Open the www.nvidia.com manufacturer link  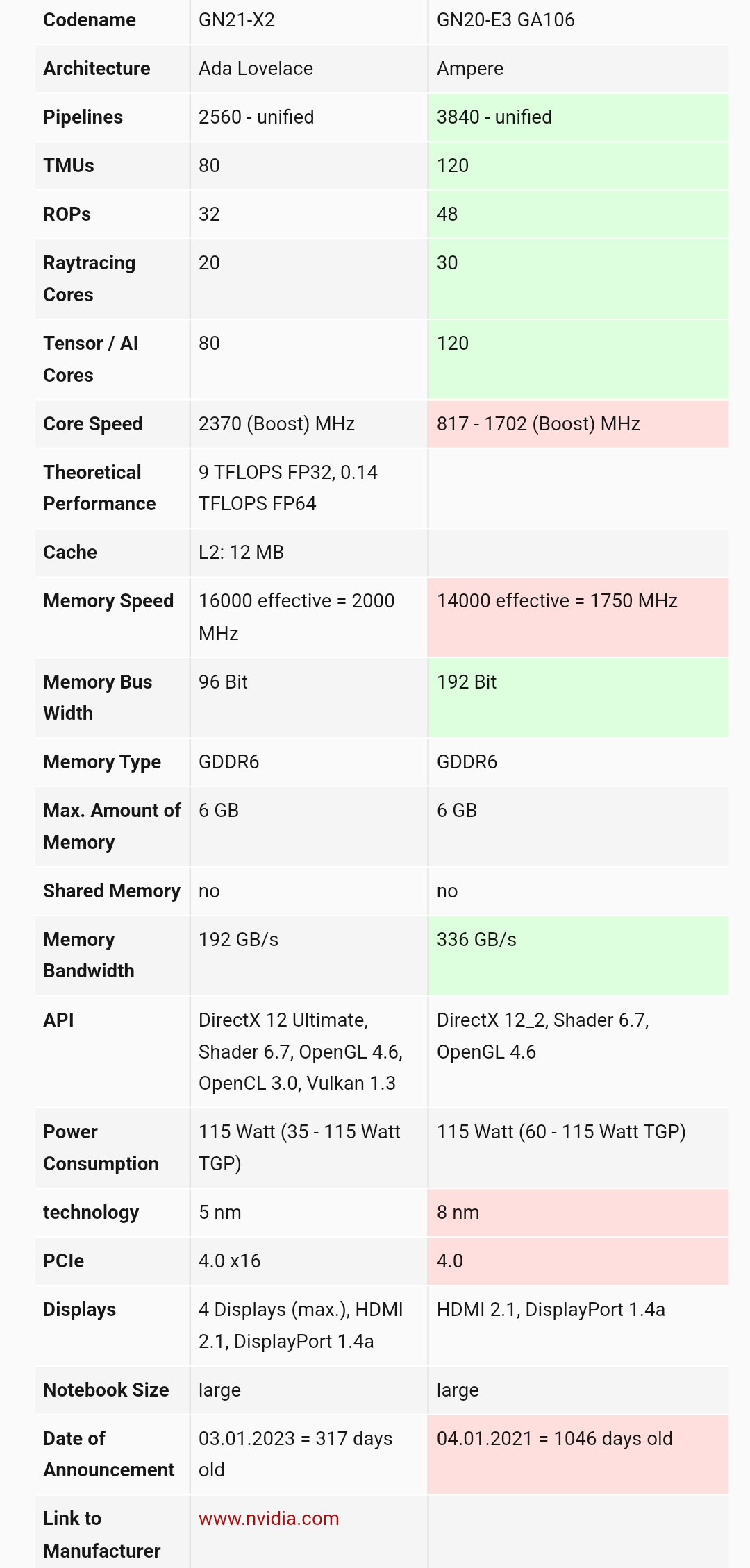click(x=269, y=1518)
